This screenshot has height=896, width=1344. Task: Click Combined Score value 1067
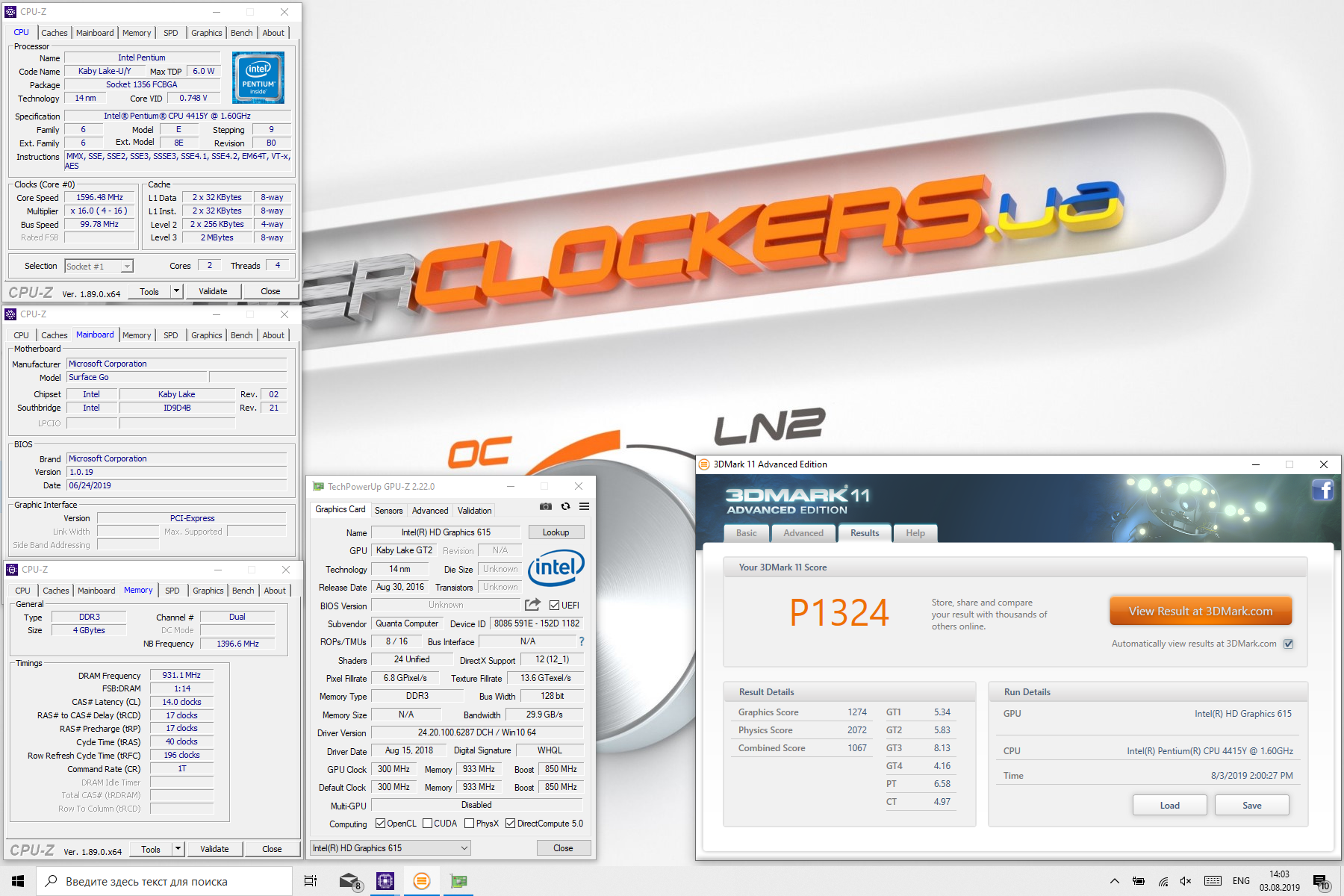(x=857, y=748)
